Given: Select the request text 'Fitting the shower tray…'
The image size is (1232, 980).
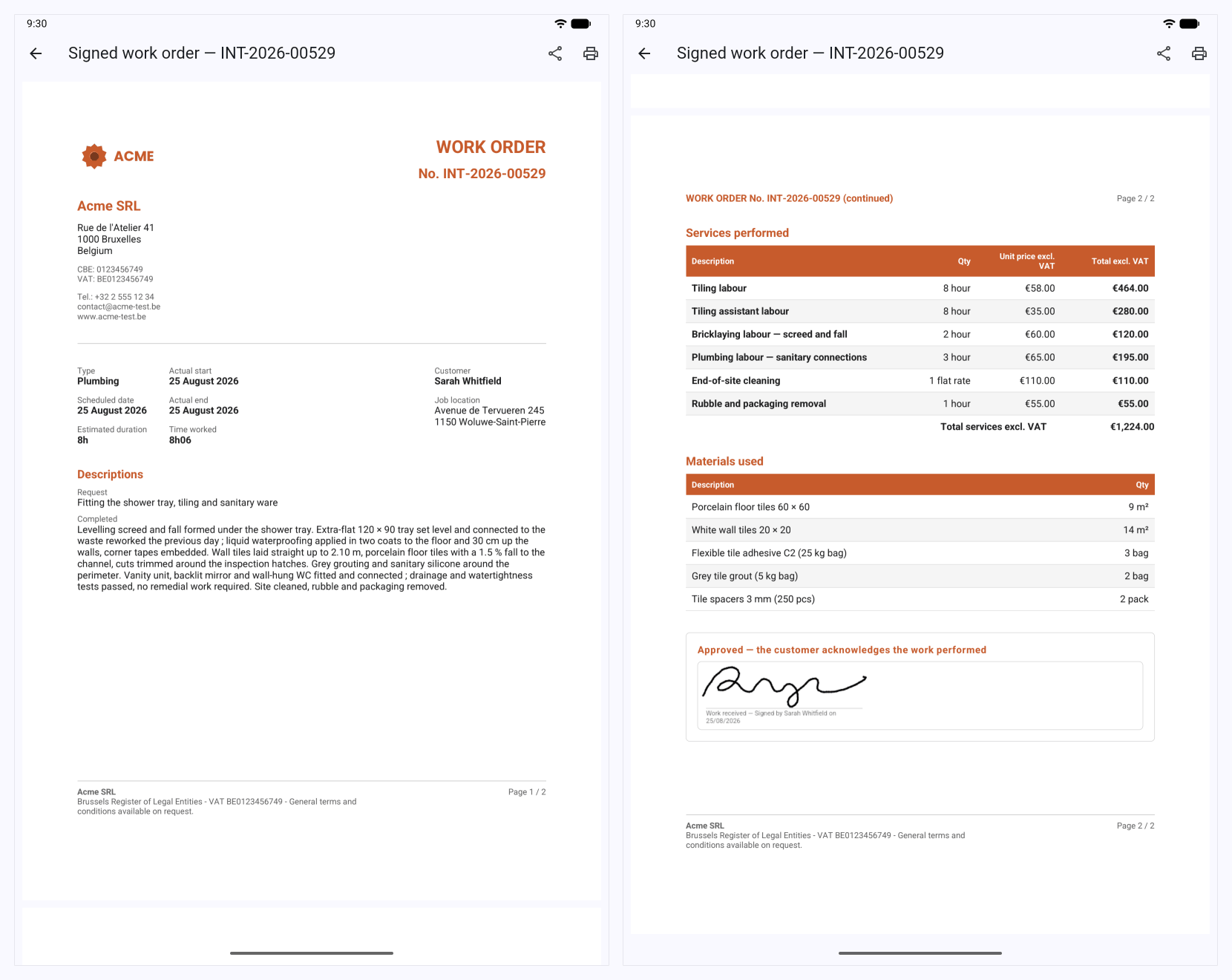Looking at the screenshot, I should [177, 503].
